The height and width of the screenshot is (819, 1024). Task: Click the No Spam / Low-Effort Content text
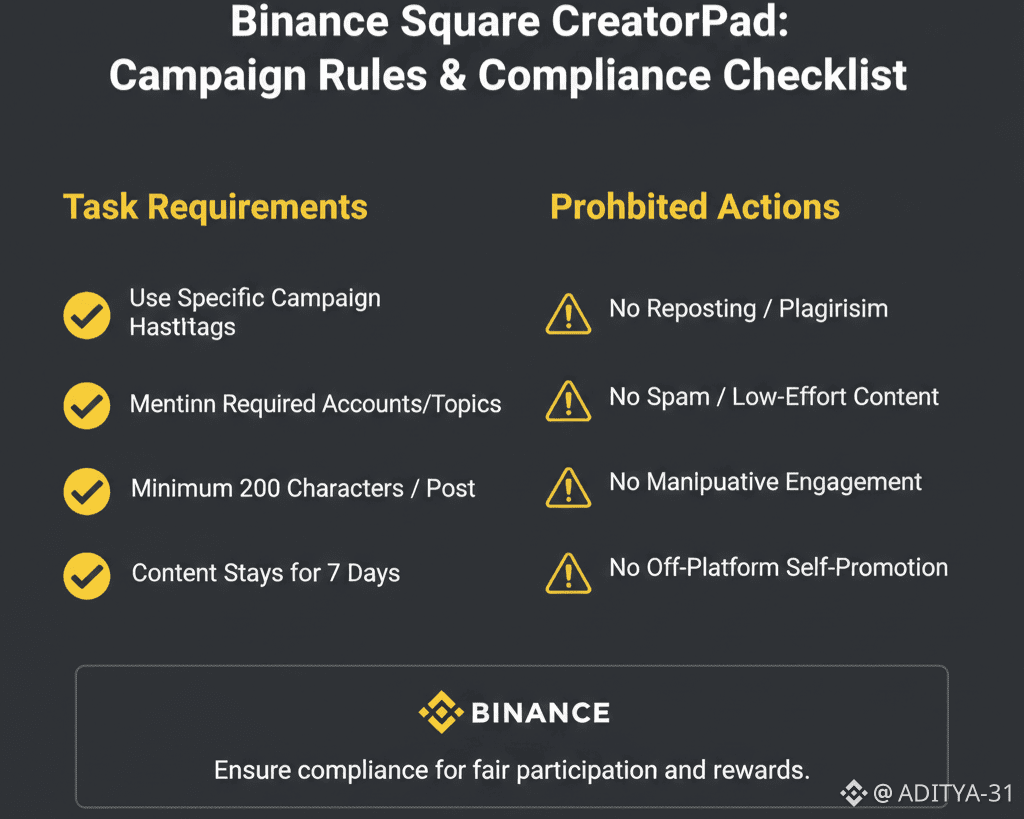774,397
